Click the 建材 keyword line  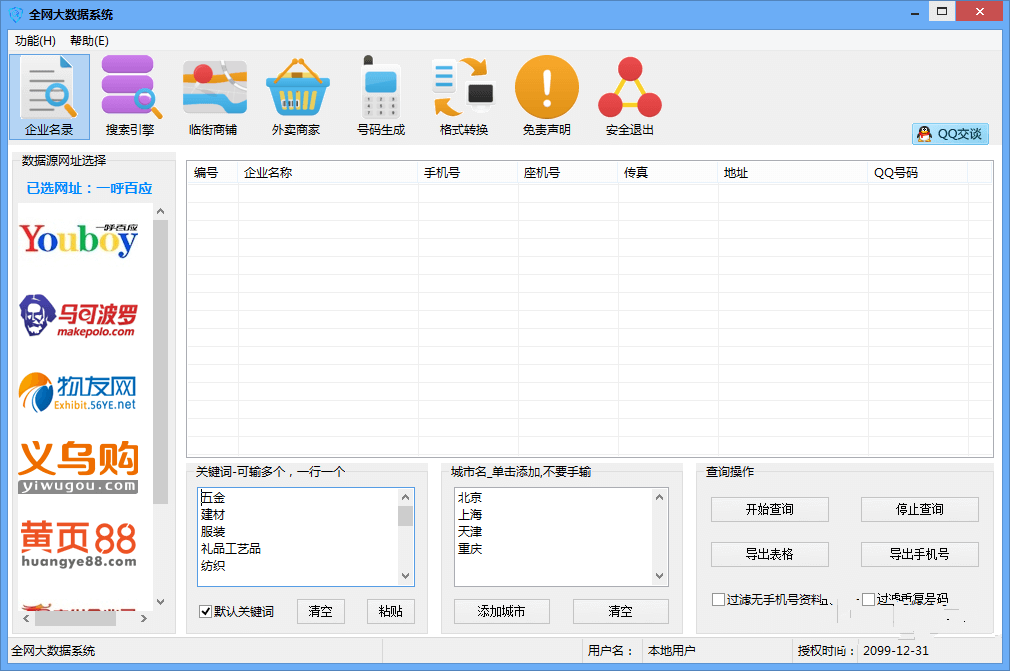click(x=213, y=515)
